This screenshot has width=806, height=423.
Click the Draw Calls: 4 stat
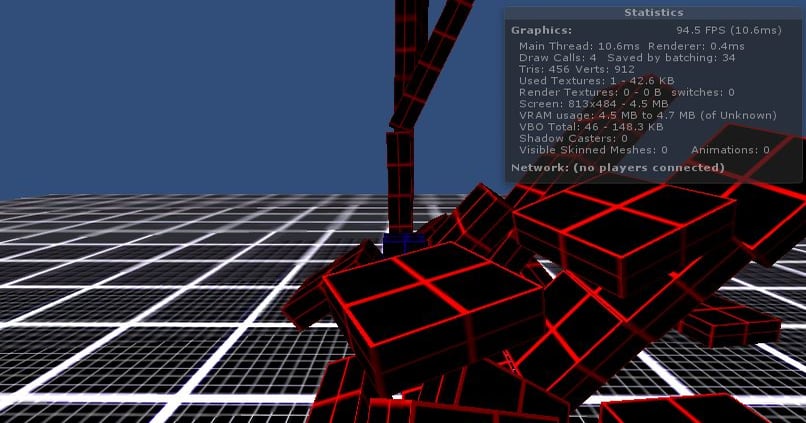(x=558, y=58)
